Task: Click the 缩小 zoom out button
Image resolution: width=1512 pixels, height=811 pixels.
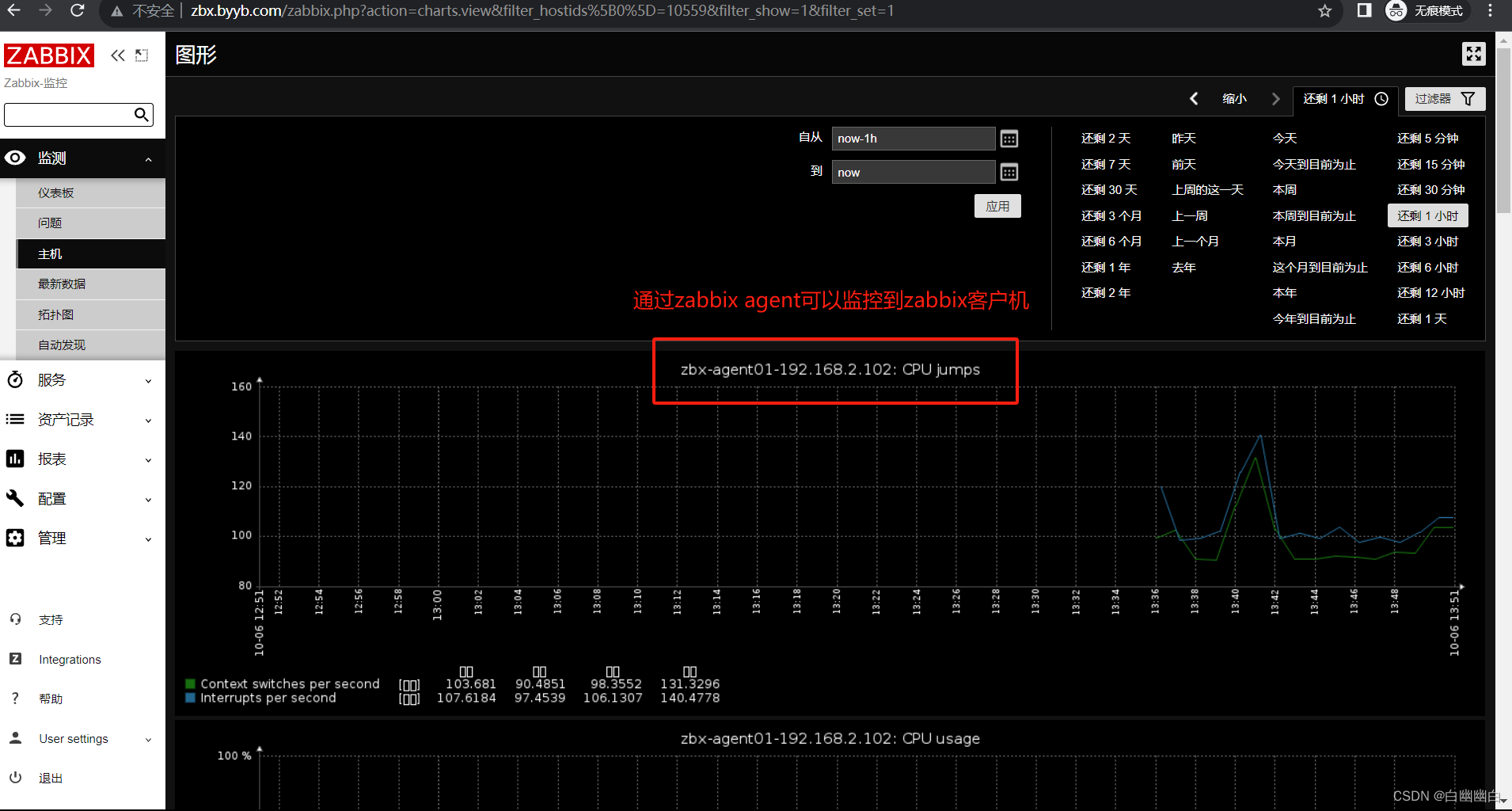Action: 1234,99
